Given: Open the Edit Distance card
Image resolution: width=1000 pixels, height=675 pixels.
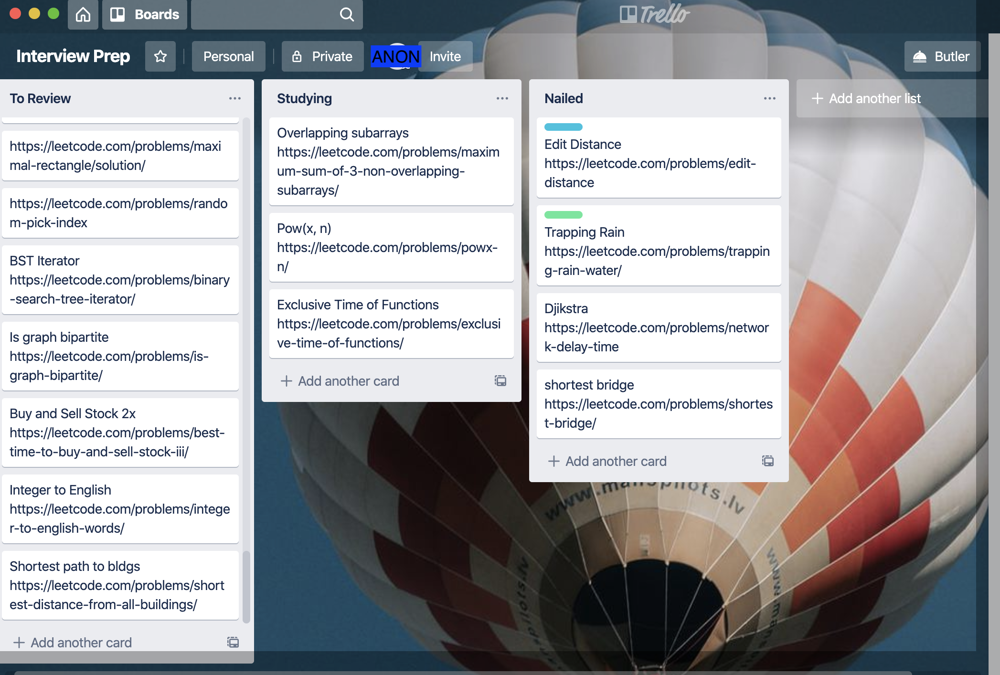Looking at the screenshot, I should pos(658,158).
